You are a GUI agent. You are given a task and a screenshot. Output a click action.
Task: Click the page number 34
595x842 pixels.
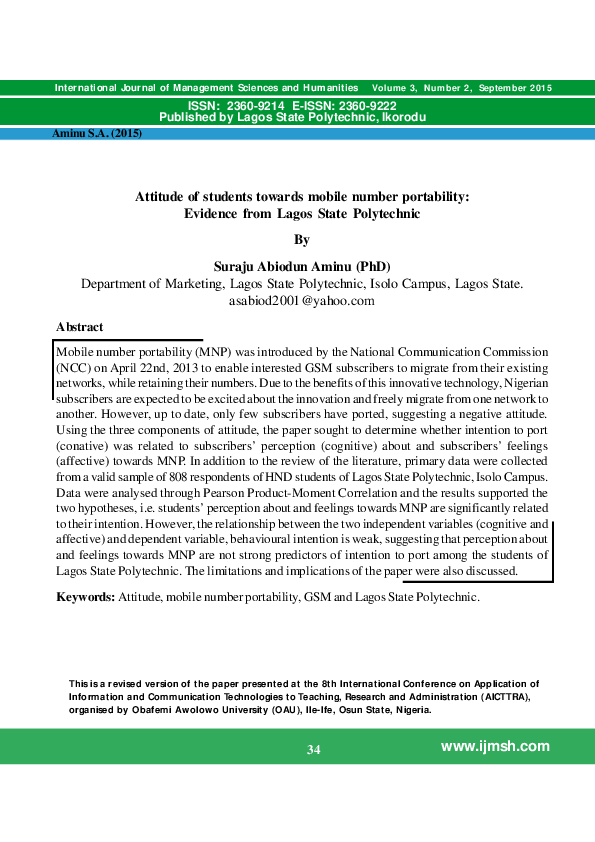[314, 750]
